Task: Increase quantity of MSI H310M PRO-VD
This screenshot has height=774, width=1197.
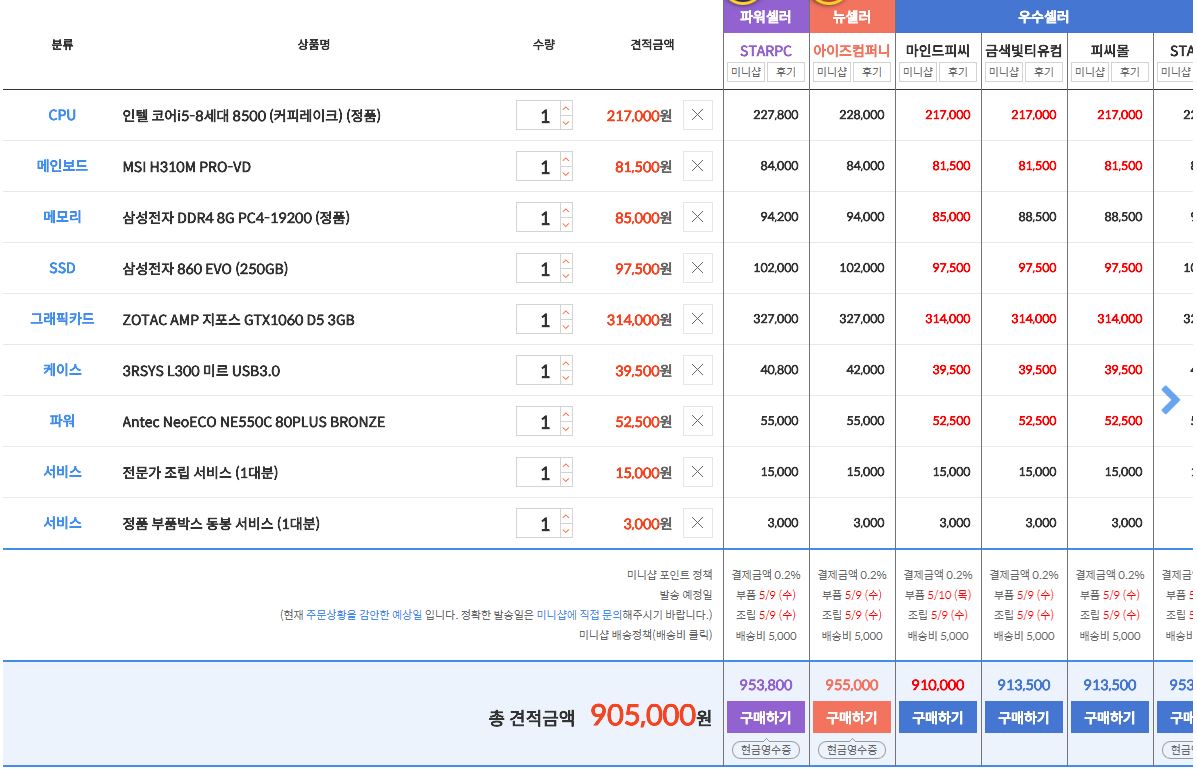Action: coord(566,160)
